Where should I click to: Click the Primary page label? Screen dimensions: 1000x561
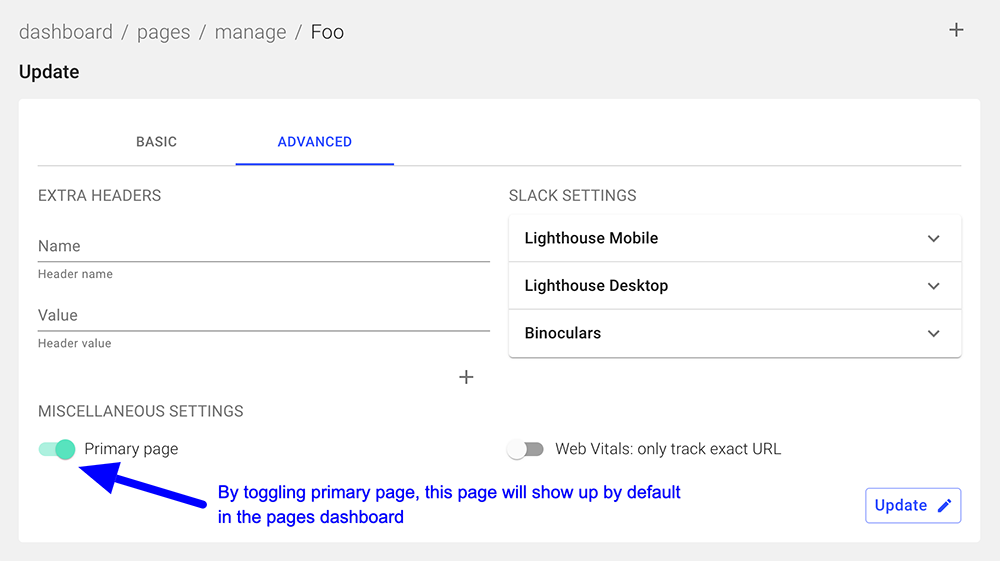131,449
